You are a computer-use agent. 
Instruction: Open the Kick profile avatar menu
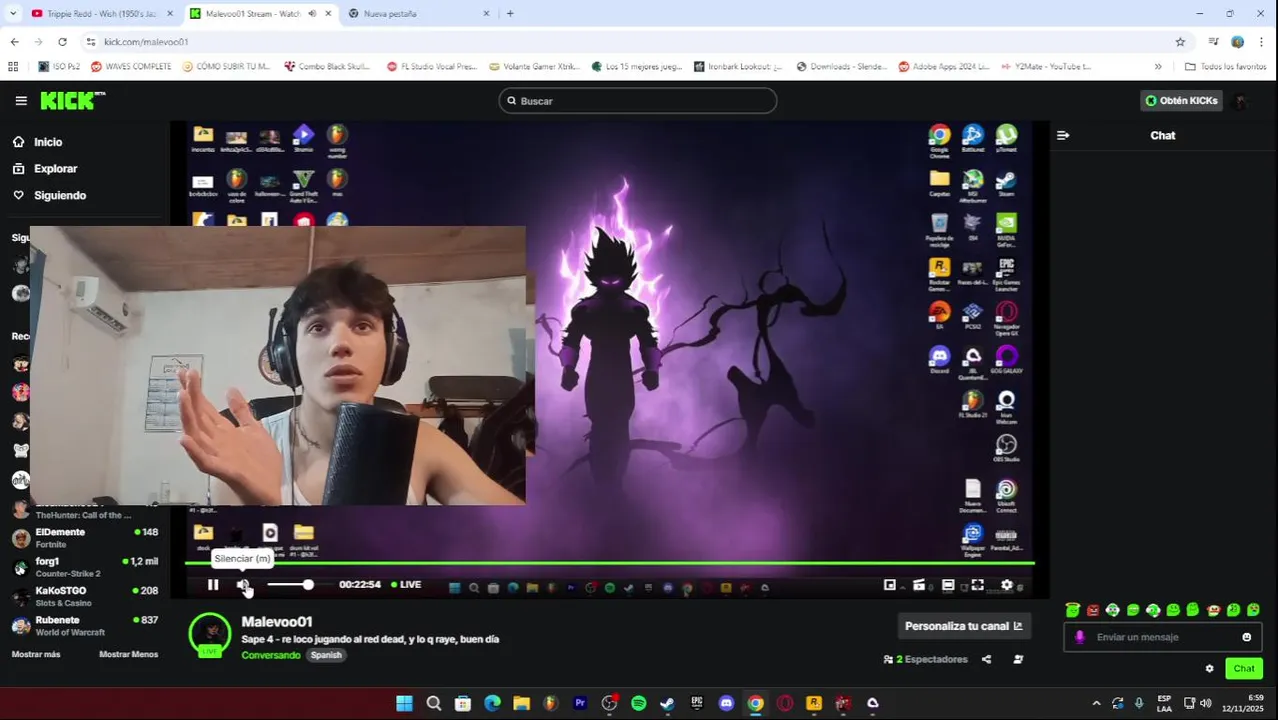[x=1241, y=101]
